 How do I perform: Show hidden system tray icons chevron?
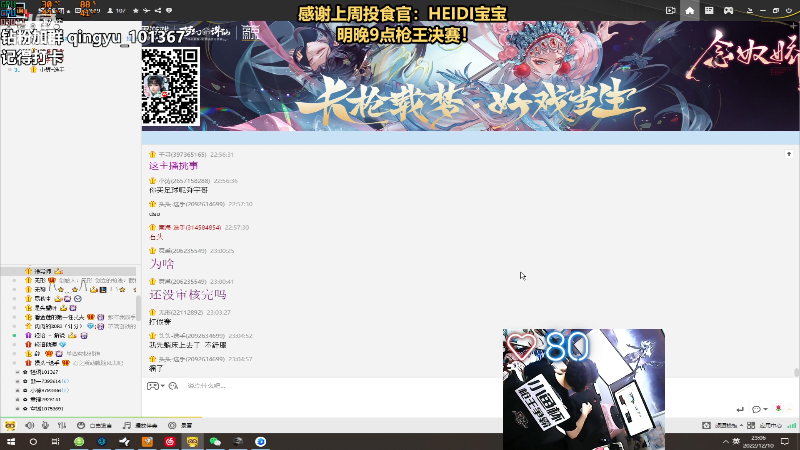[x=726, y=441]
